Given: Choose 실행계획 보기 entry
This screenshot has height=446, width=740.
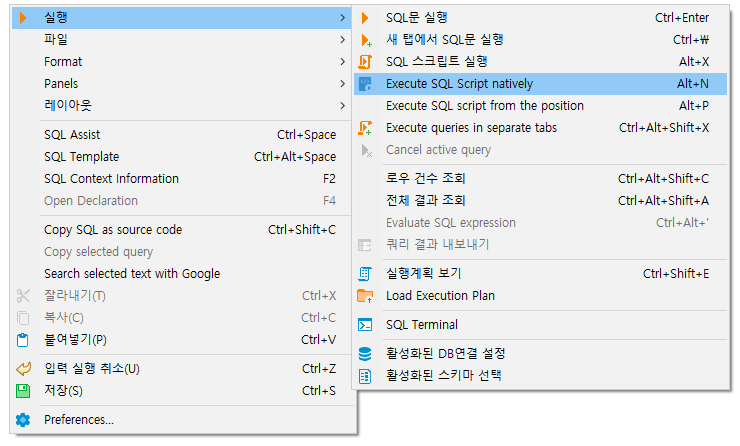Looking at the screenshot, I should pyautogui.click(x=540, y=274).
